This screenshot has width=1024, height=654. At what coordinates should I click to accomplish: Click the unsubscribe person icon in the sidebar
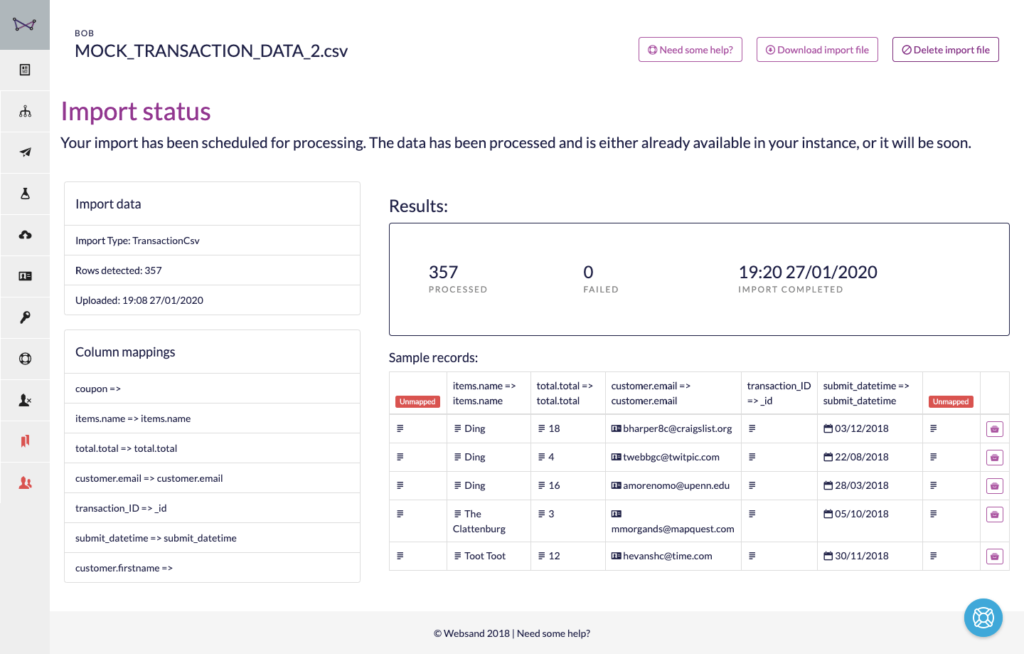coord(24,398)
